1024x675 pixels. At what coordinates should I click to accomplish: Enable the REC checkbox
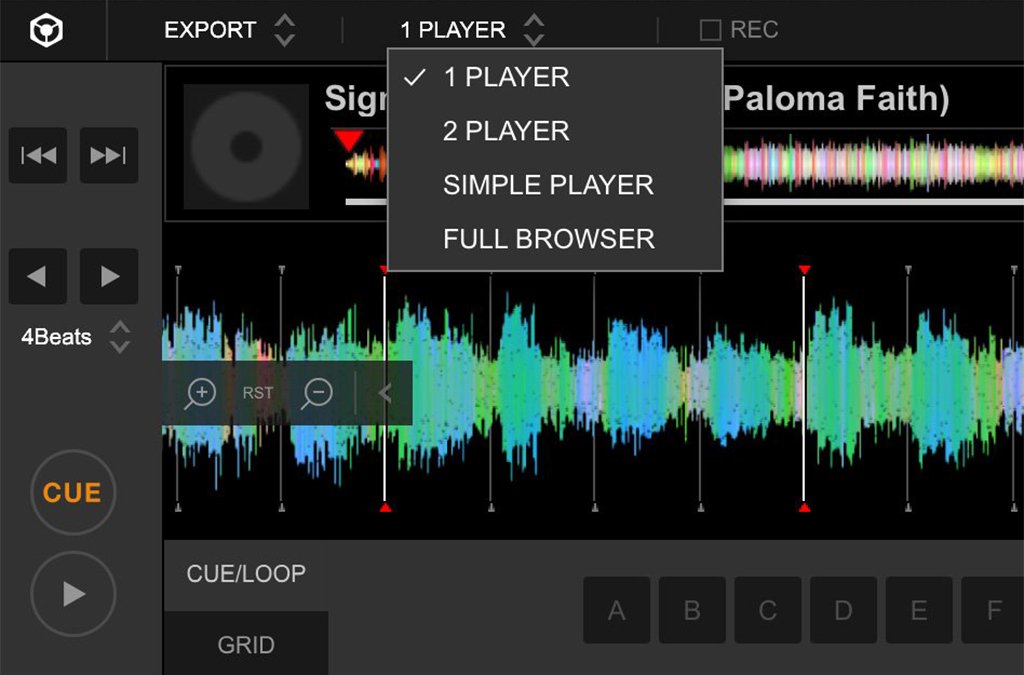pyautogui.click(x=710, y=31)
